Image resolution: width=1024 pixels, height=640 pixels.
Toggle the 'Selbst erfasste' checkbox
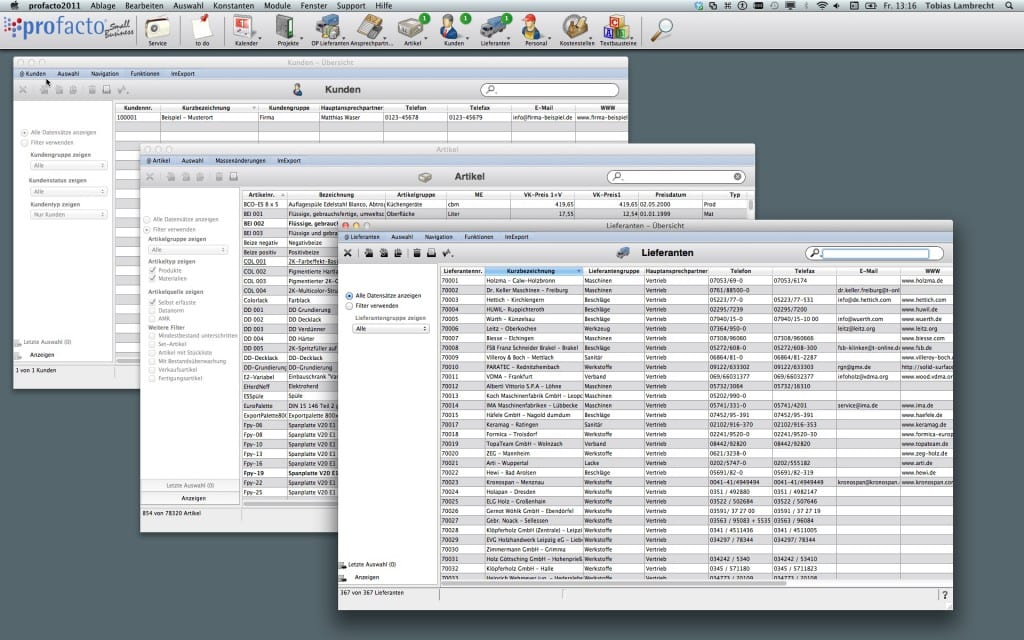(x=152, y=302)
